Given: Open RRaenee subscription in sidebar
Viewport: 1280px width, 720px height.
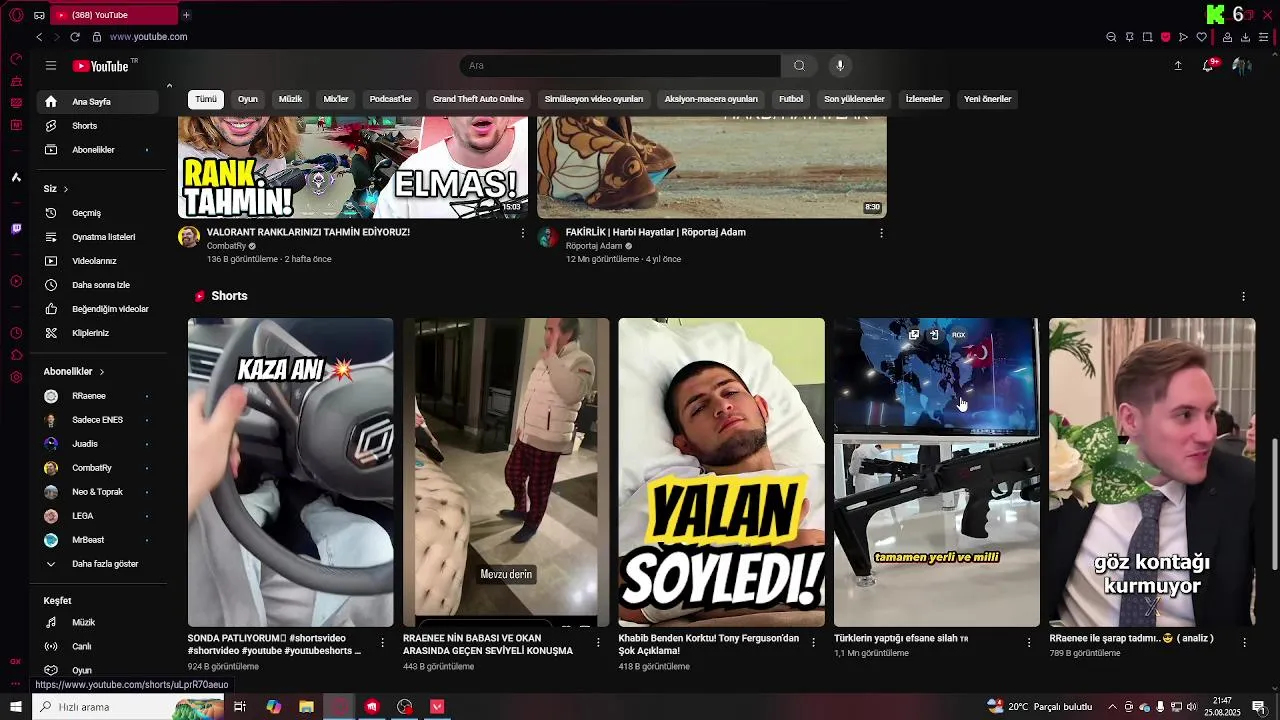Looking at the screenshot, I should 98,396.
